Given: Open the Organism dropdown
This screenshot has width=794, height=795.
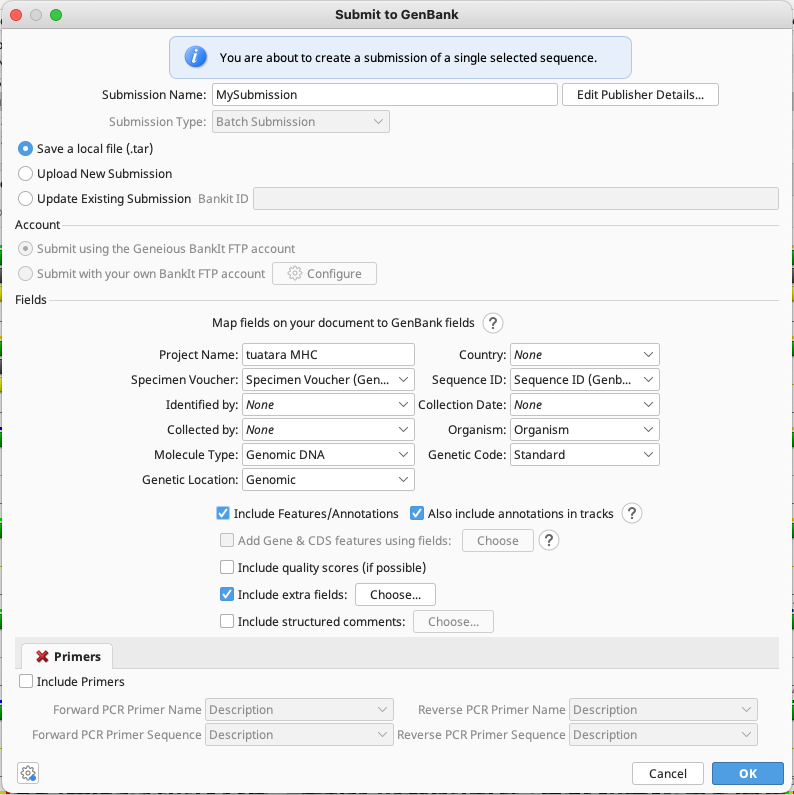Looking at the screenshot, I should click(584, 429).
